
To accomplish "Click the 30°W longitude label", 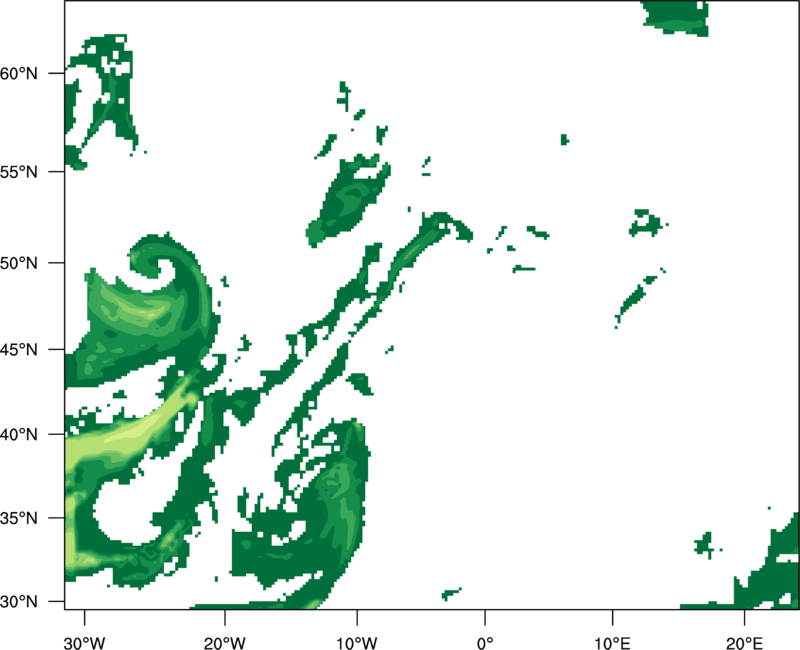I will [85, 643].
